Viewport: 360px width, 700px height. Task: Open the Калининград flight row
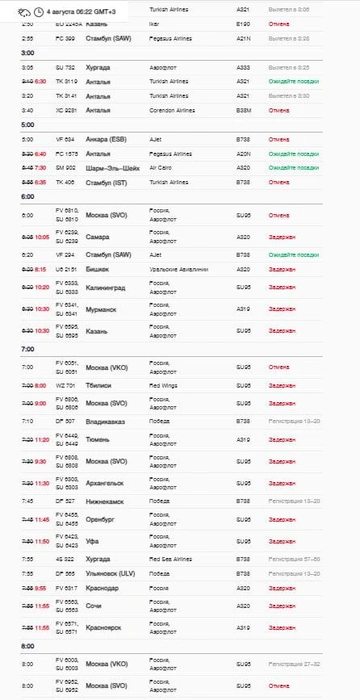click(172, 288)
